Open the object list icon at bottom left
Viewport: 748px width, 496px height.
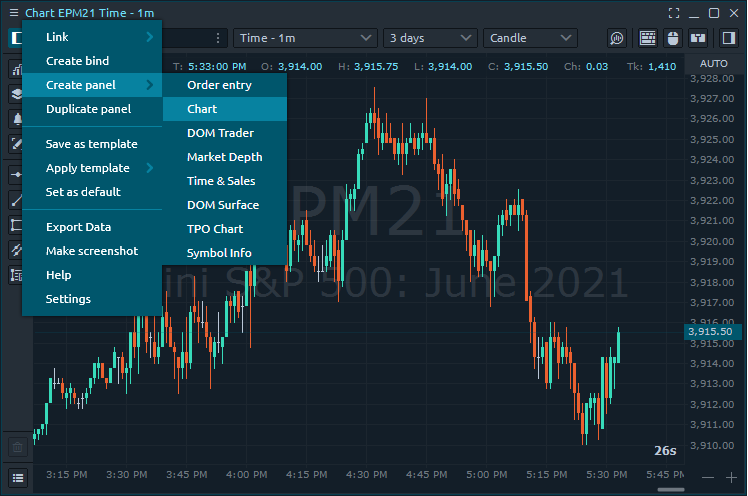click(17, 477)
